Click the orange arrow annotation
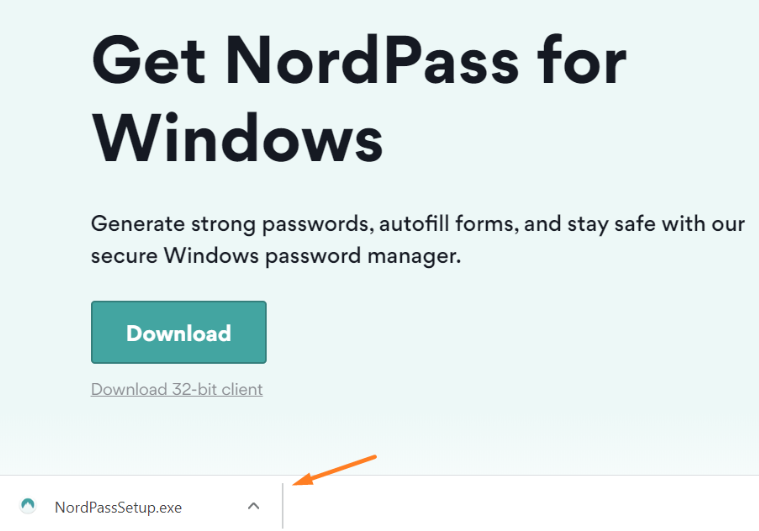The height and width of the screenshot is (531, 759). coord(334,470)
